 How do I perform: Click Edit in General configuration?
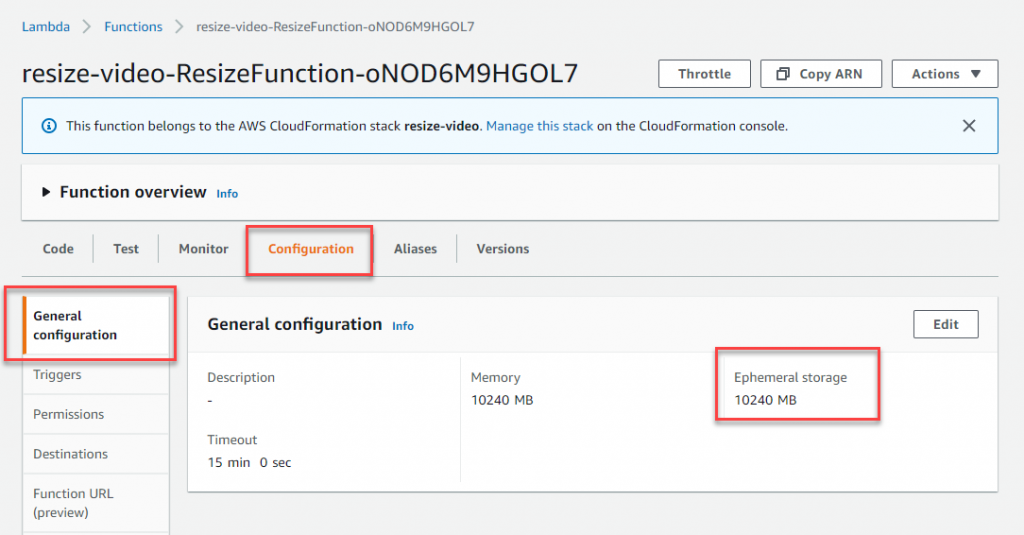[946, 324]
